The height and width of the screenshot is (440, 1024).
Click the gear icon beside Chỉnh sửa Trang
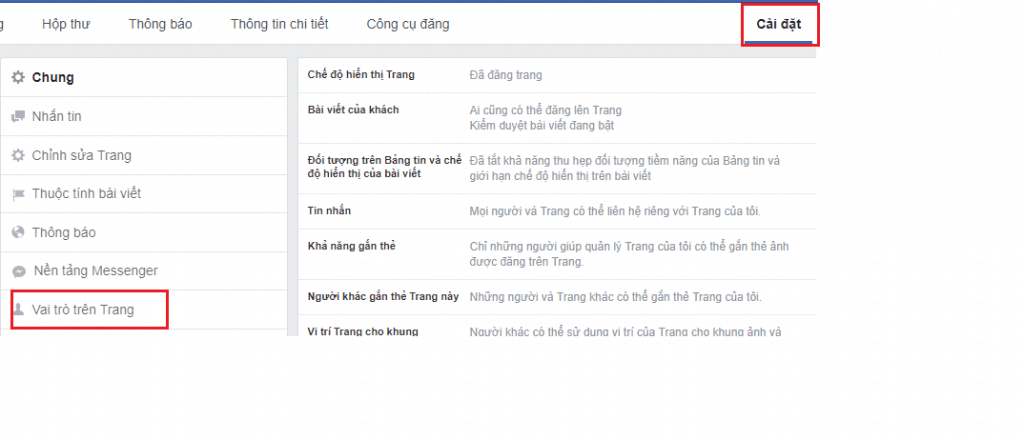(18, 155)
